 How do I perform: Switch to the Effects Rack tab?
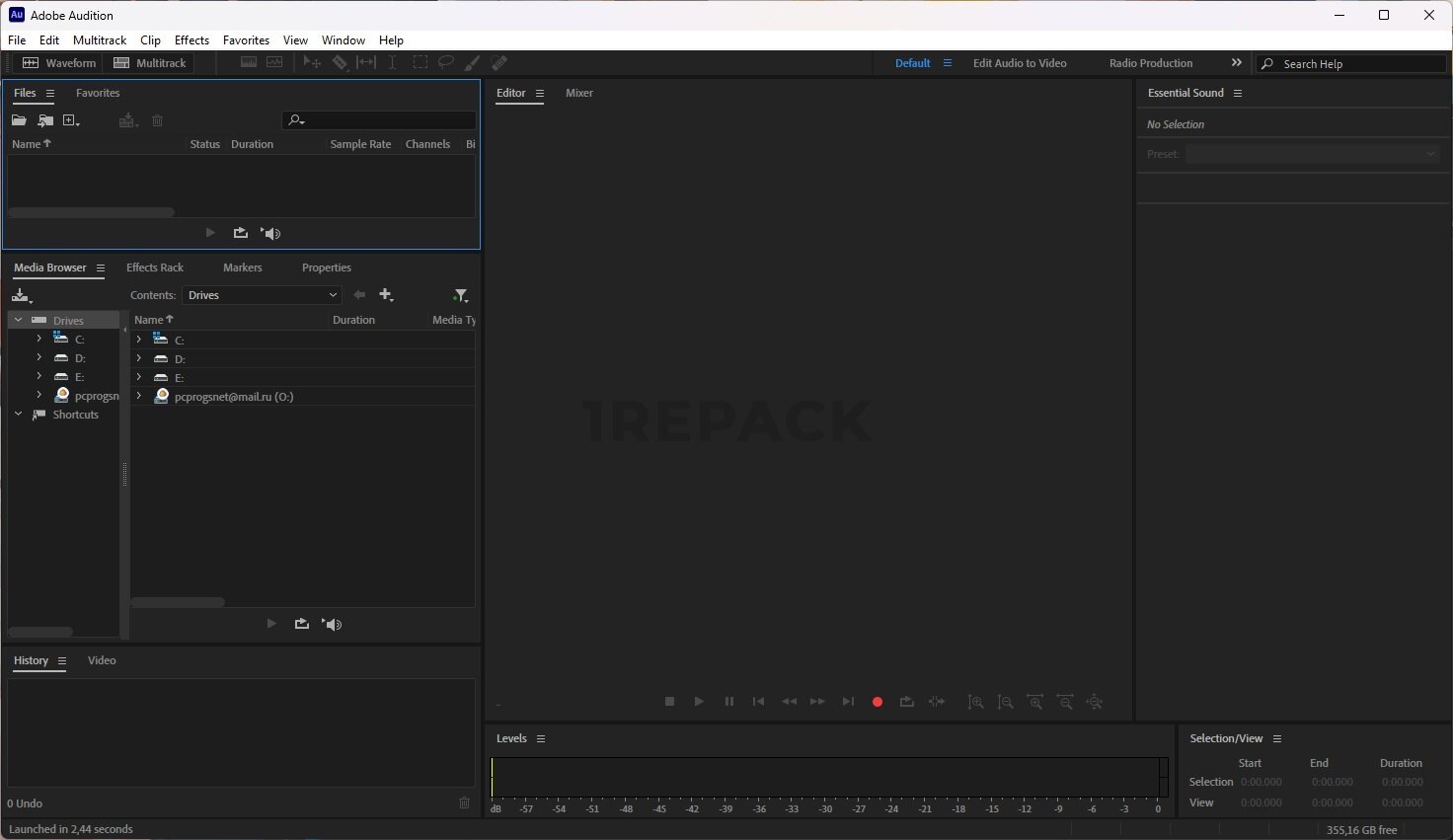155,267
